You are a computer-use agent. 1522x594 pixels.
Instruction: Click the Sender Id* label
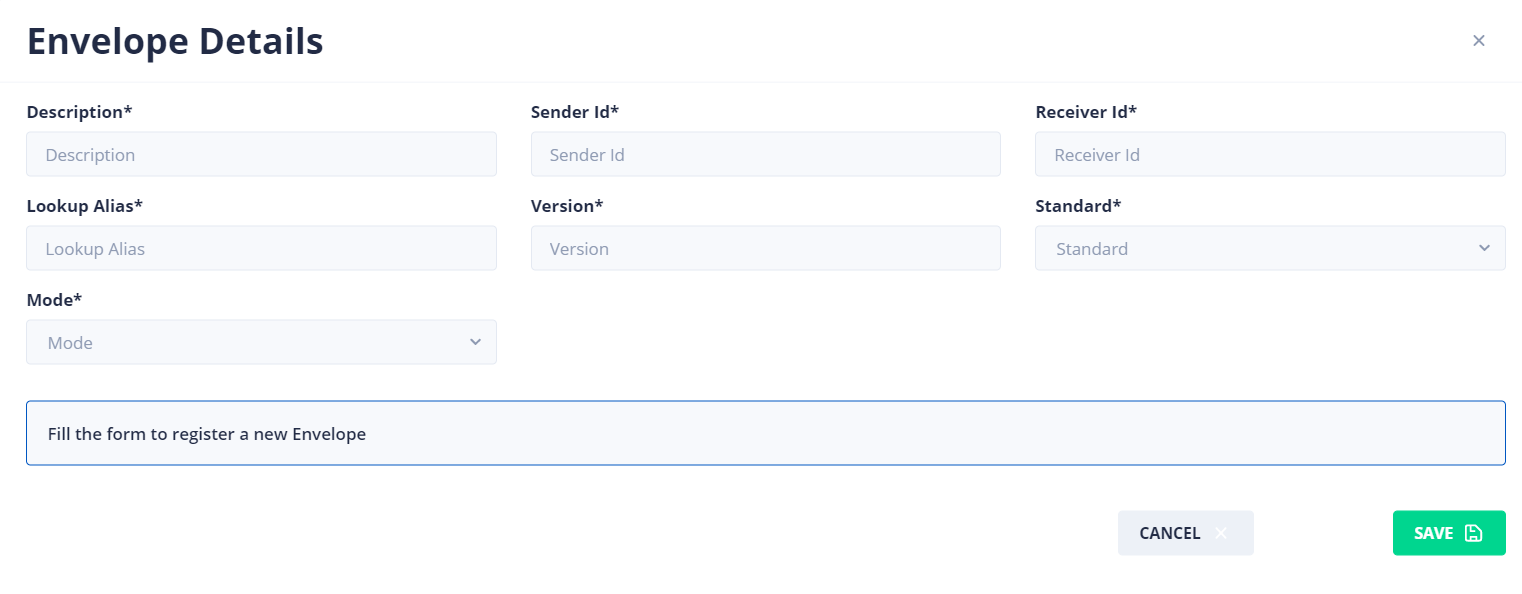(575, 112)
